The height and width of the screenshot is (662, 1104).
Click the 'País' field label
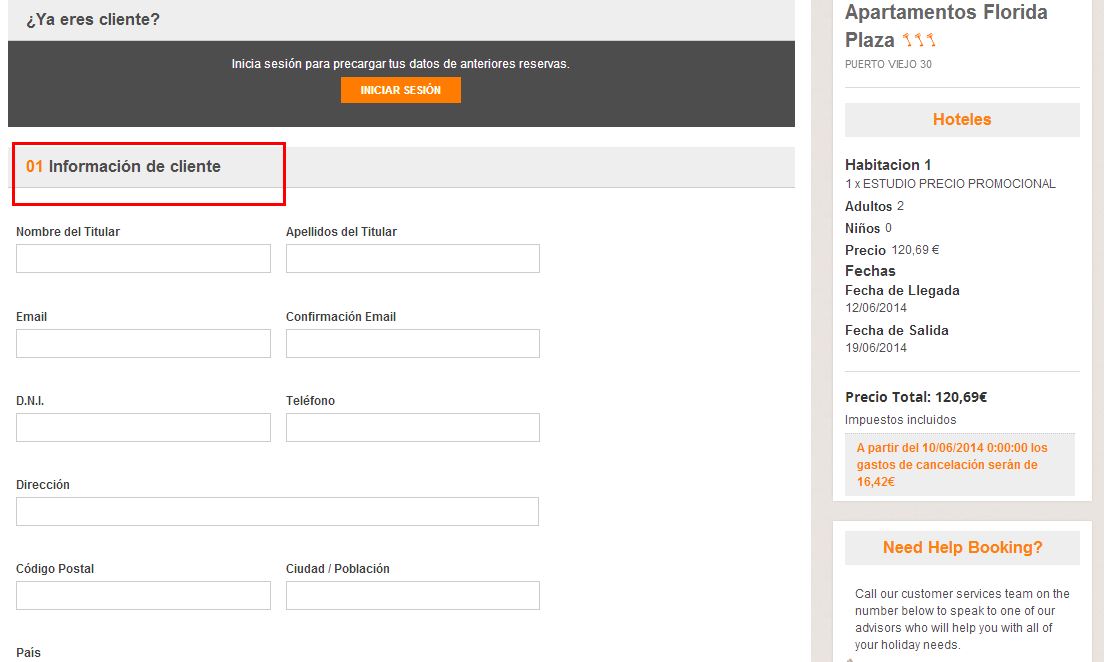tap(28, 653)
